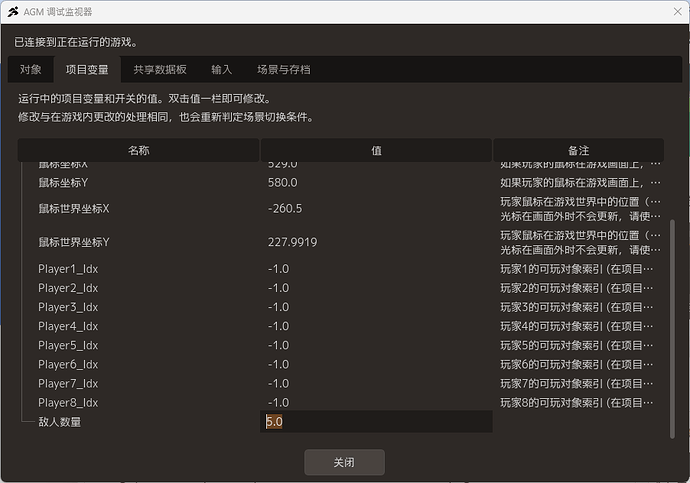Click the 鼠标坐标Y remark text
The height and width of the screenshot is (483, 690).
coord(580,183)
